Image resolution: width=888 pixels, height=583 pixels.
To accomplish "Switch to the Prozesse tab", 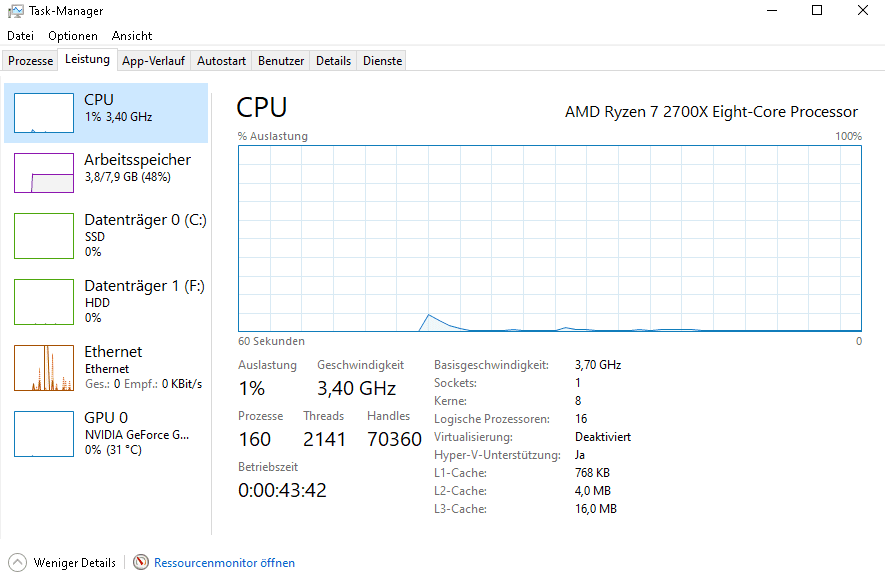I will (x=31, y=61).
